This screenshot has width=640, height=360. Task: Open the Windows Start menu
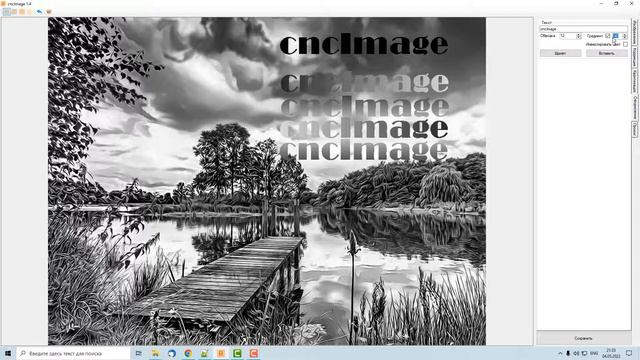[8, 353]
